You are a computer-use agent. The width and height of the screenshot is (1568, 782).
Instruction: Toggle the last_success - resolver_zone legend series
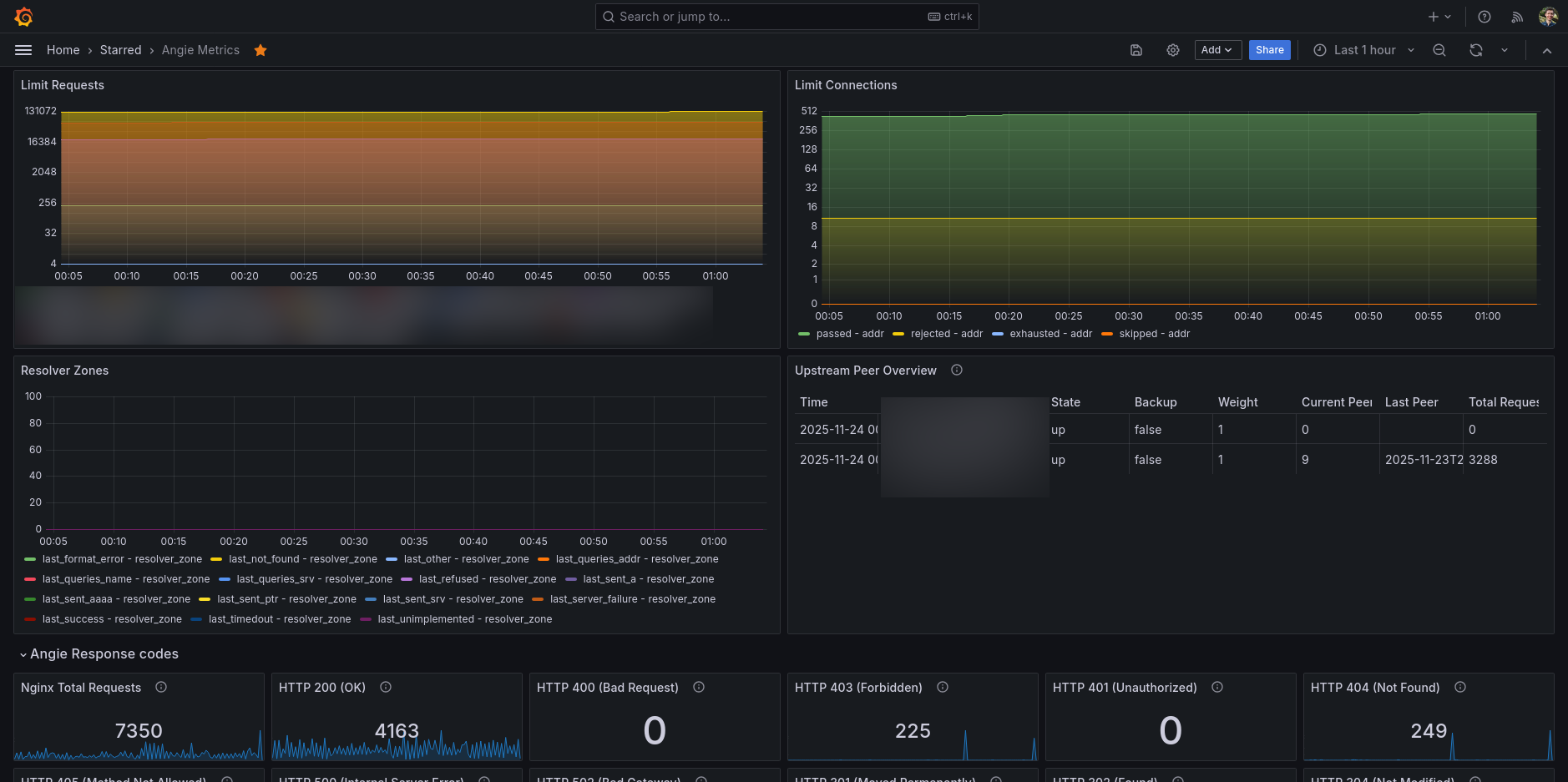tap(112, 619)
